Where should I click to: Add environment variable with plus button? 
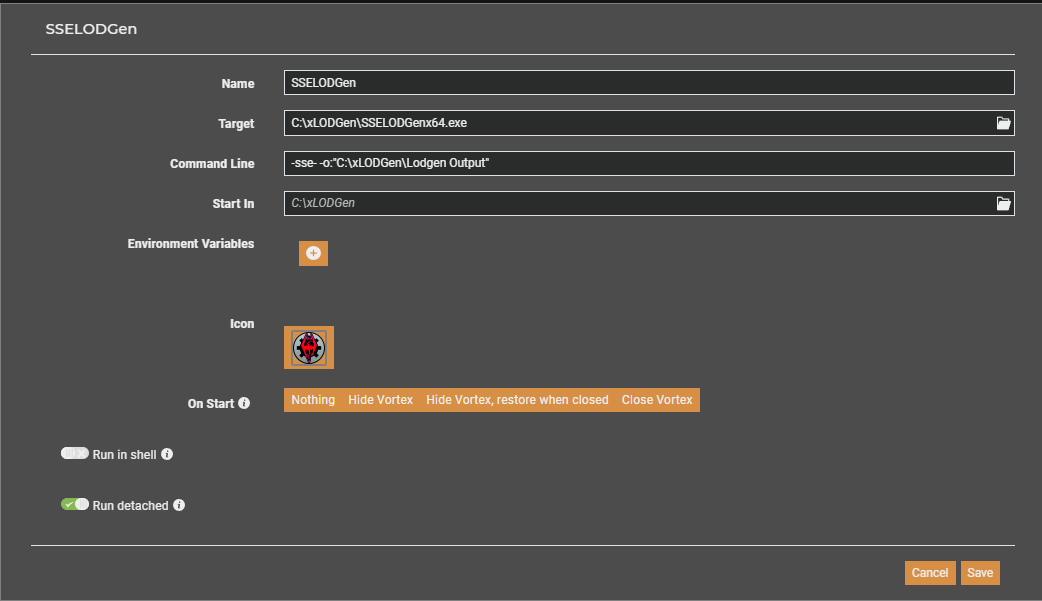(x=313, y=253)
